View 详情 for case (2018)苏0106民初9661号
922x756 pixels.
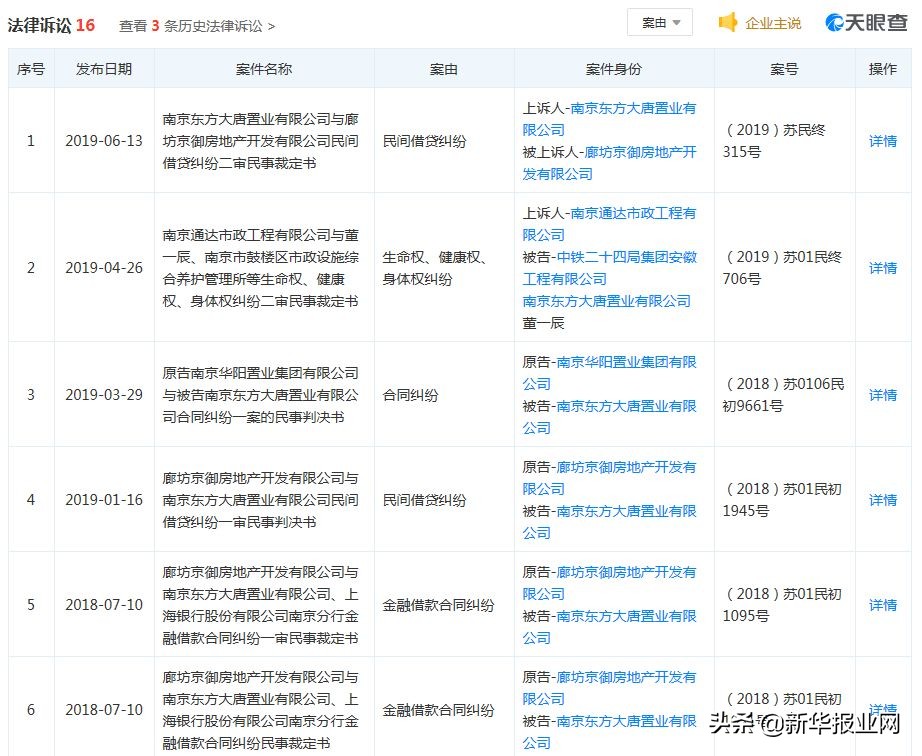coord(881,395)
